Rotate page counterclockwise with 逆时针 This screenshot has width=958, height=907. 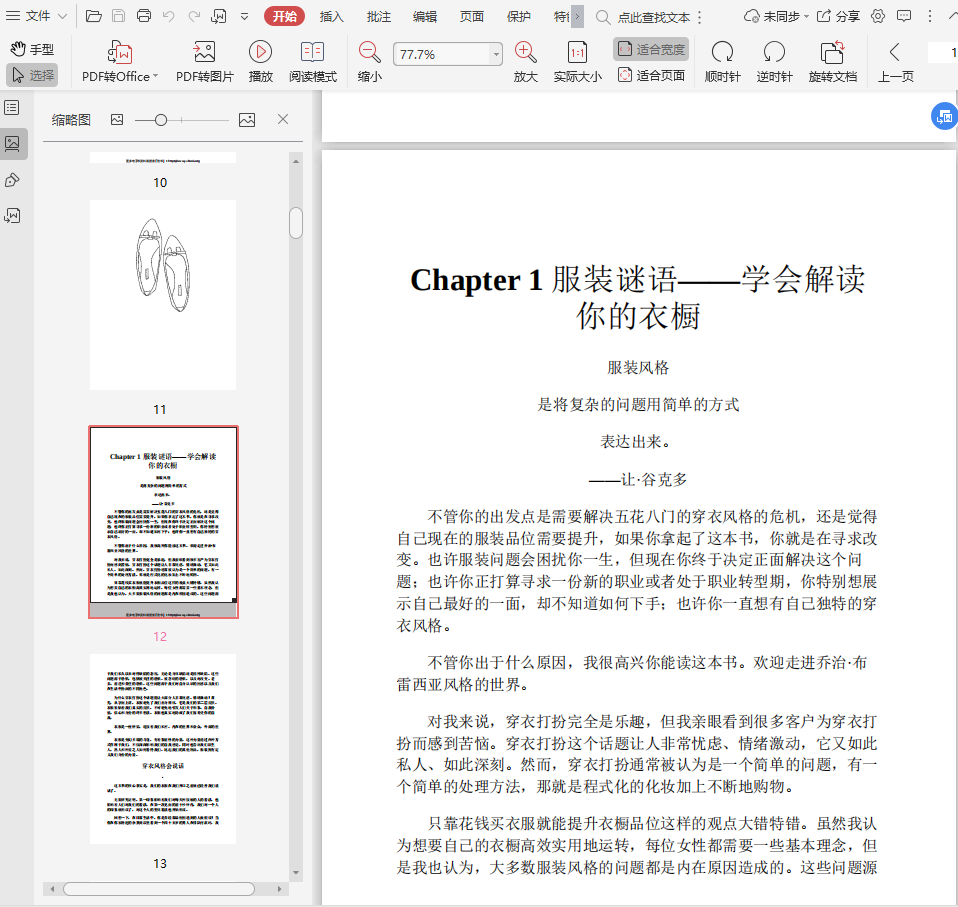[x=774, y=53]
